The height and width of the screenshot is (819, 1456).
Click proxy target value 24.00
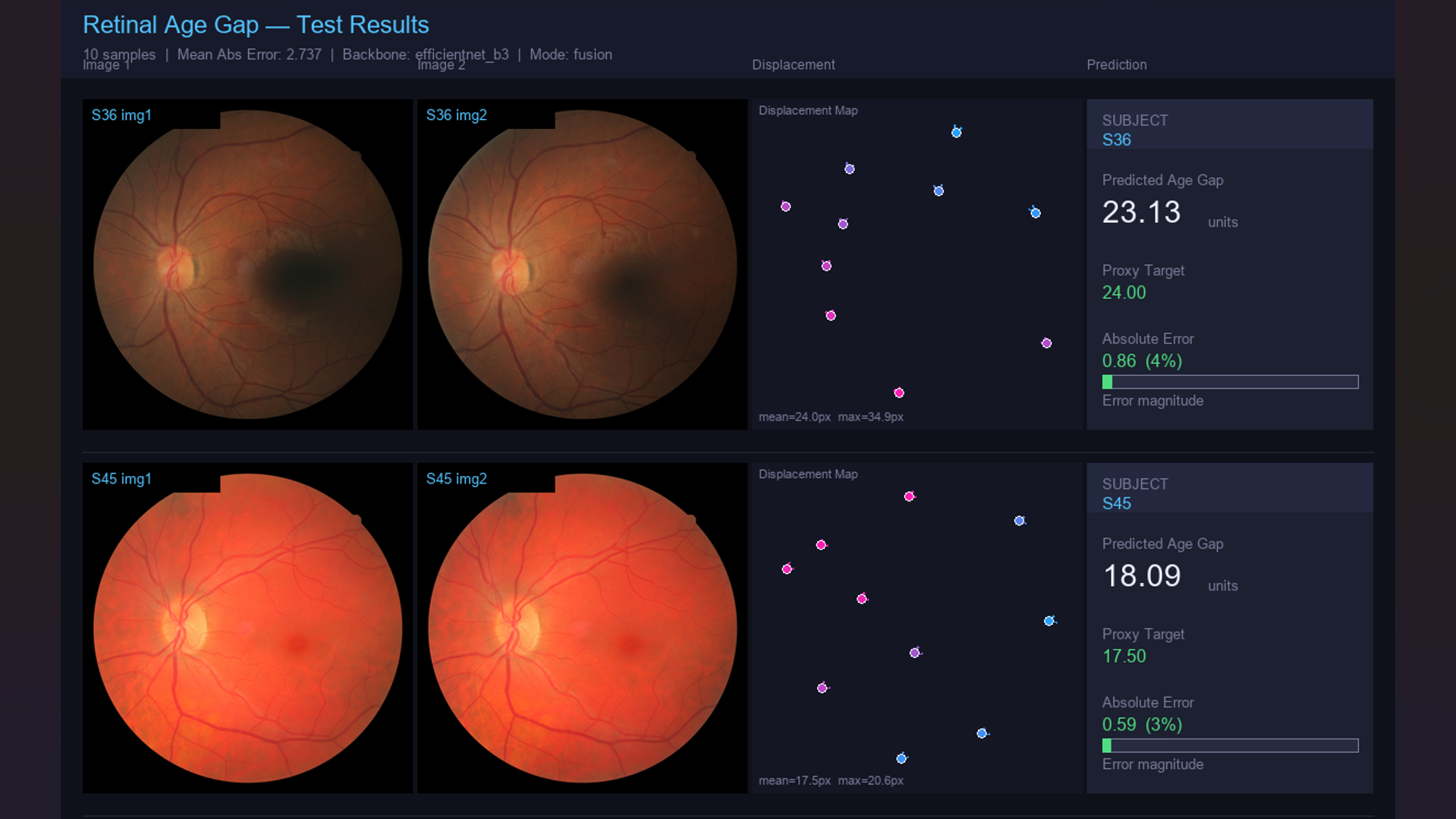pos(1124,292)
